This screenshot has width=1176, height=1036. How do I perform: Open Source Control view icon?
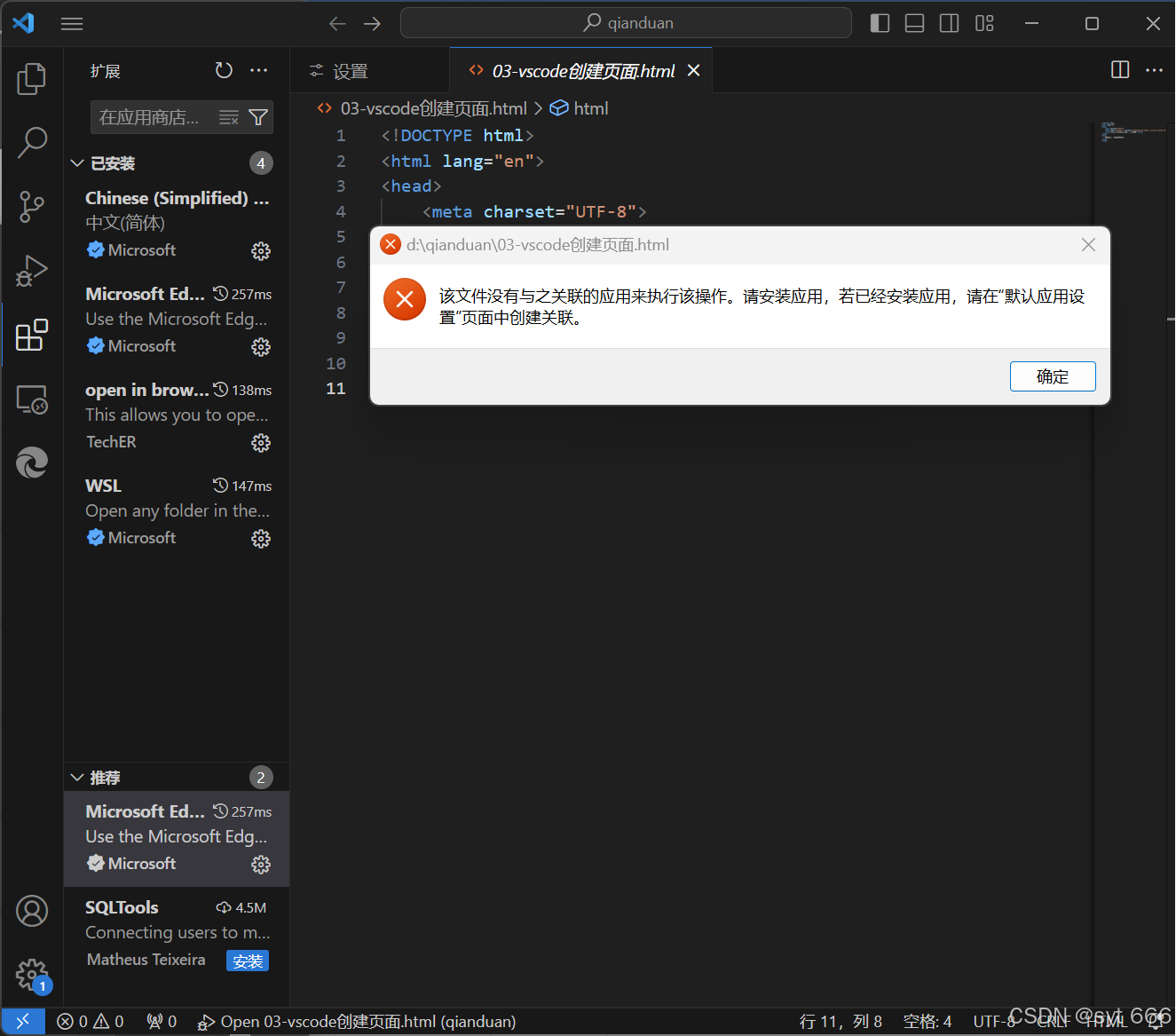32,207
